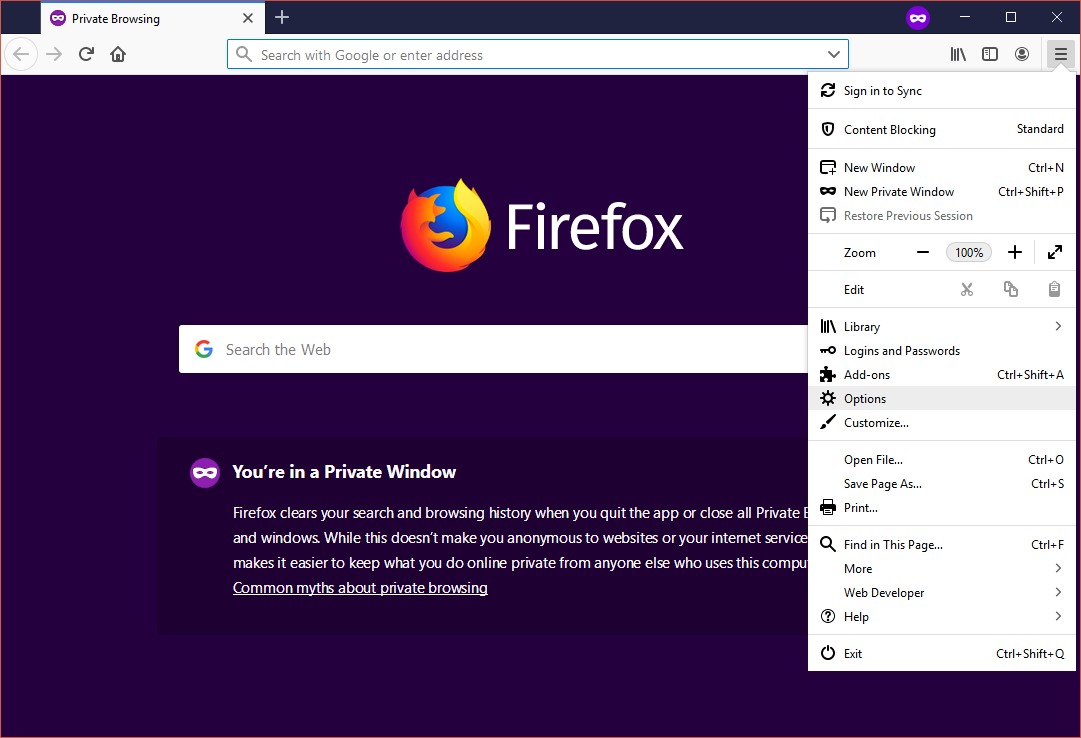Viewport: 1081px width, 738px height.
Task: Reset zoom by clicking 100%
Action: click(969, 252)
